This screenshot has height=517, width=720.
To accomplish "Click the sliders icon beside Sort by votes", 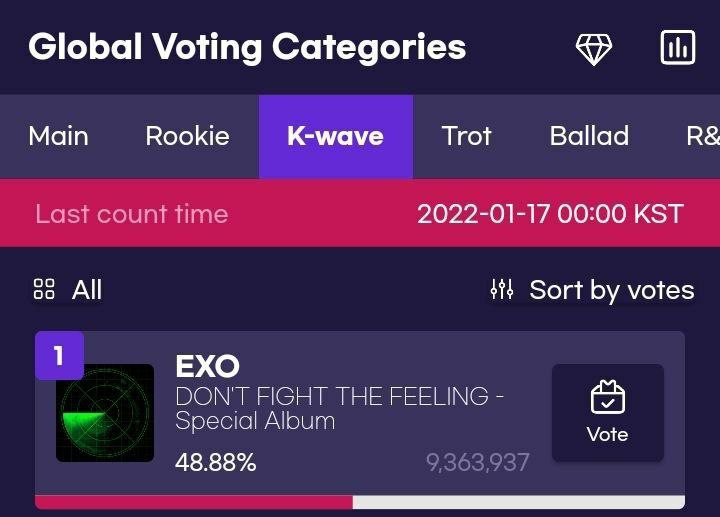I will coord(502,289).
